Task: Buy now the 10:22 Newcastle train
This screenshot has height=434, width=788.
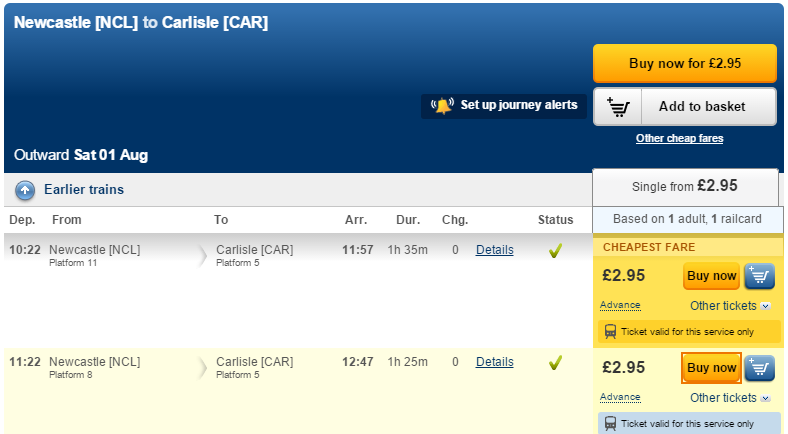Action: point(711,276)
